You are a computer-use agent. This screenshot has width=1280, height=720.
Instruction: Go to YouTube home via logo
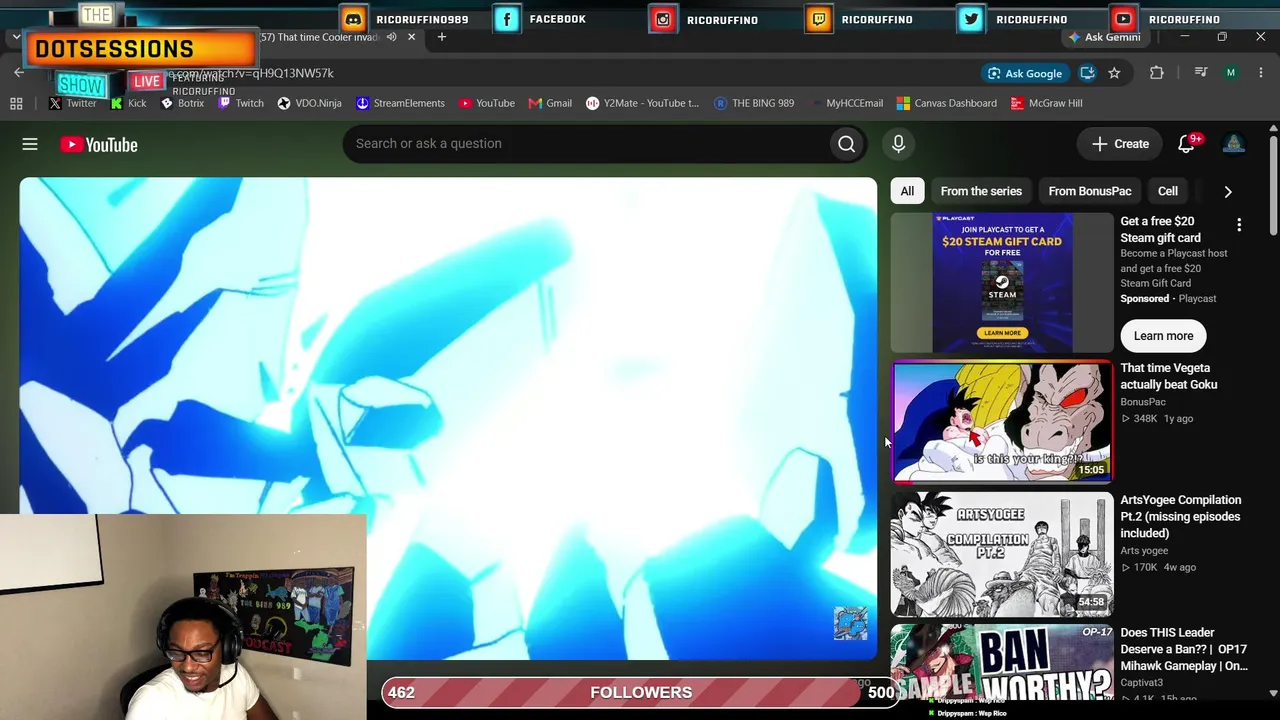pyautogui.click(x=98, y=144)
